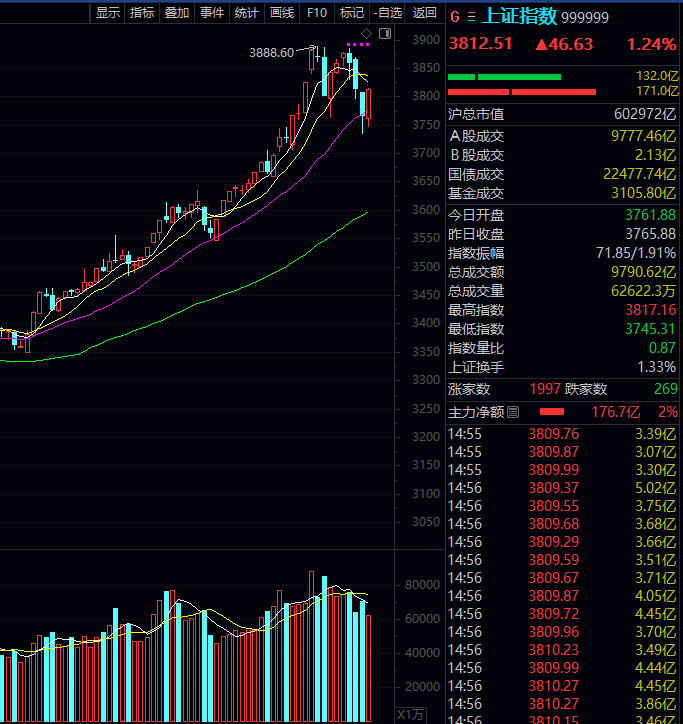This screenshot has width=683, height=724.
Task: Click 主力净额 value 176.7亿
Action: [616, 412]
